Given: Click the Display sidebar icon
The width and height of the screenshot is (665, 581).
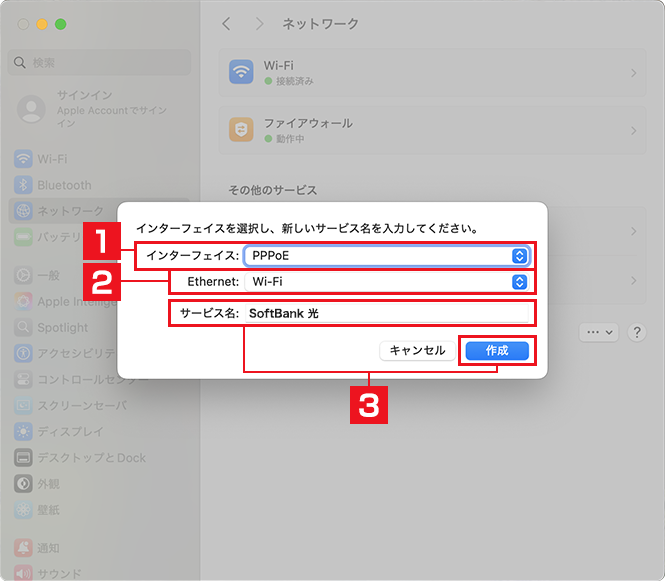Looking at the screenshot, I should coord(23,432).
